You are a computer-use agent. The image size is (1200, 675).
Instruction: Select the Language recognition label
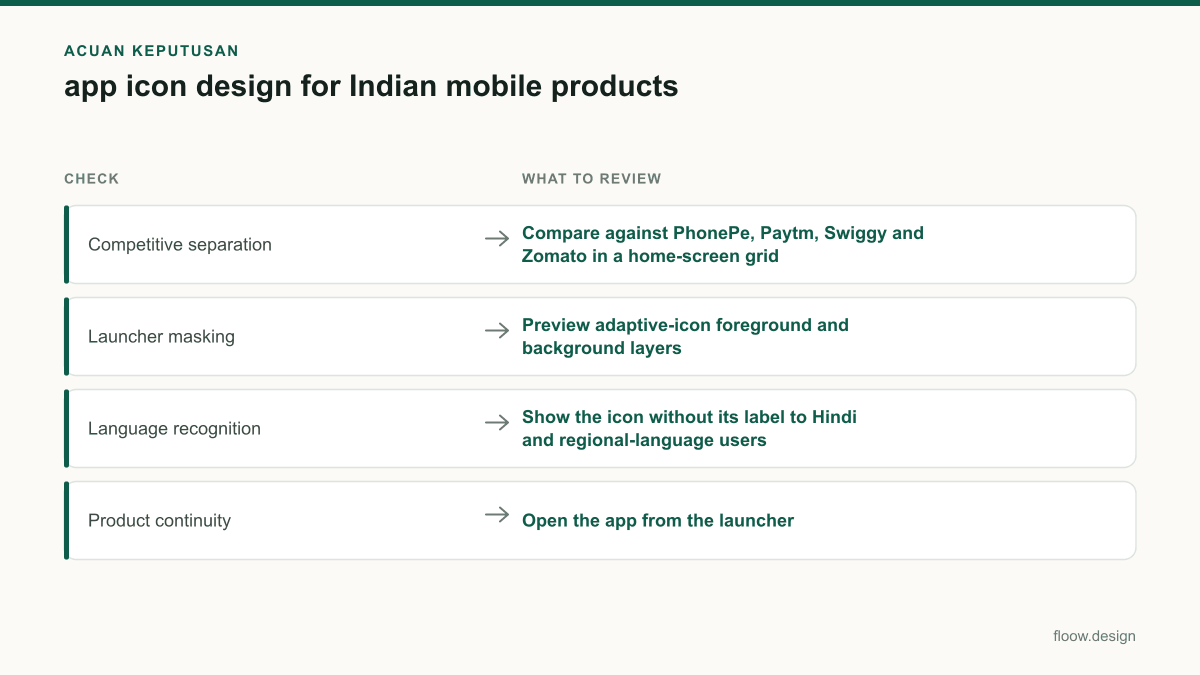(x=174, y=428)
